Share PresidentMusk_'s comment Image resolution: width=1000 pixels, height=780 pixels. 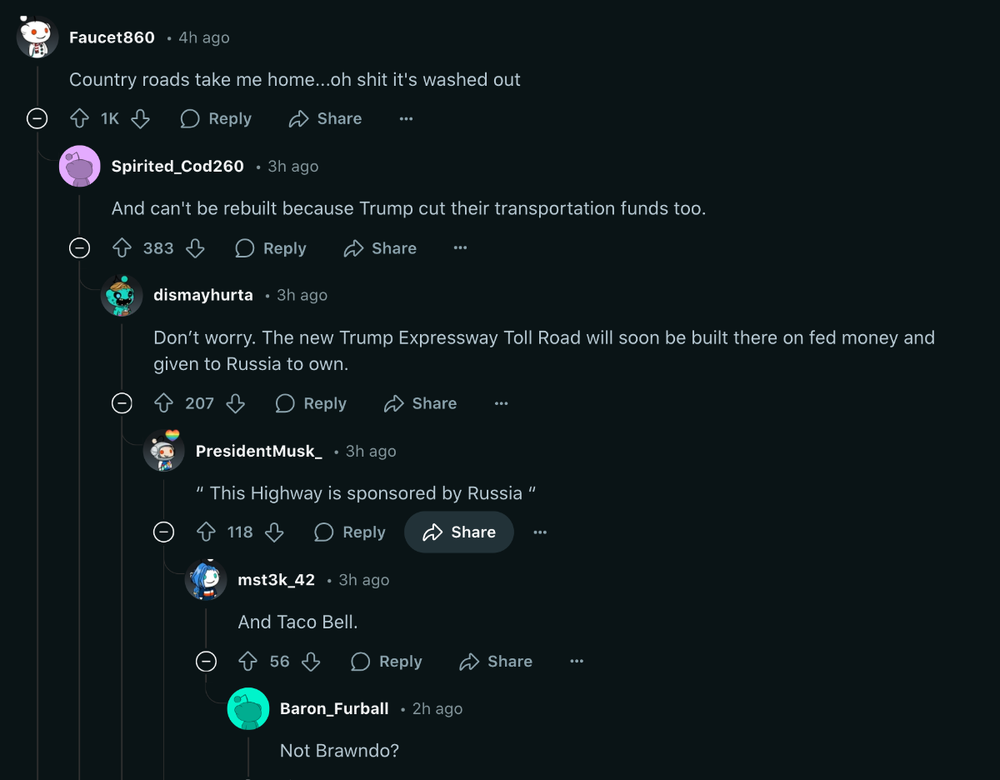click(x=459, y=532)
